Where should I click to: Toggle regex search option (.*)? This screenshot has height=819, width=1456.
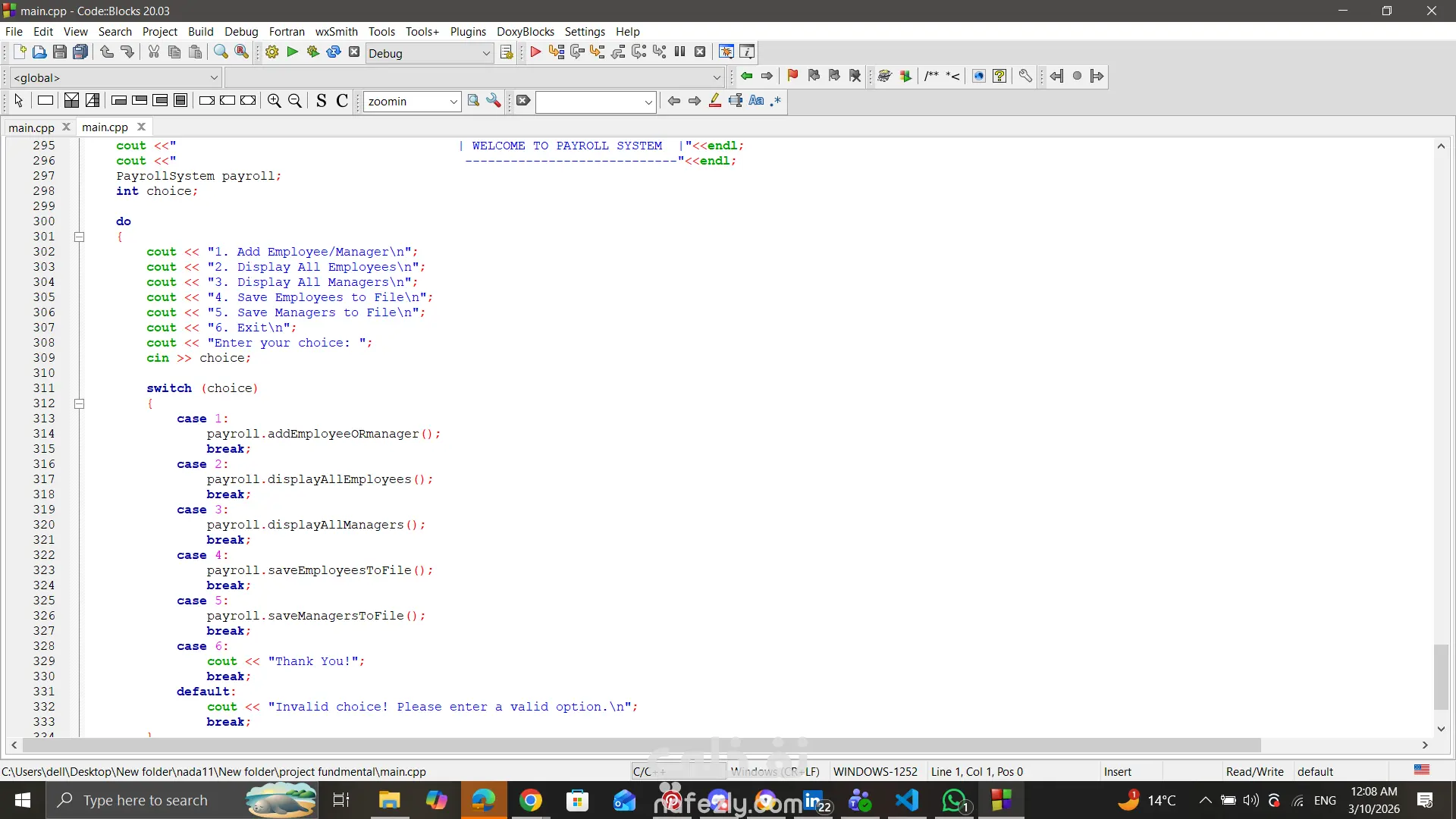775,101
